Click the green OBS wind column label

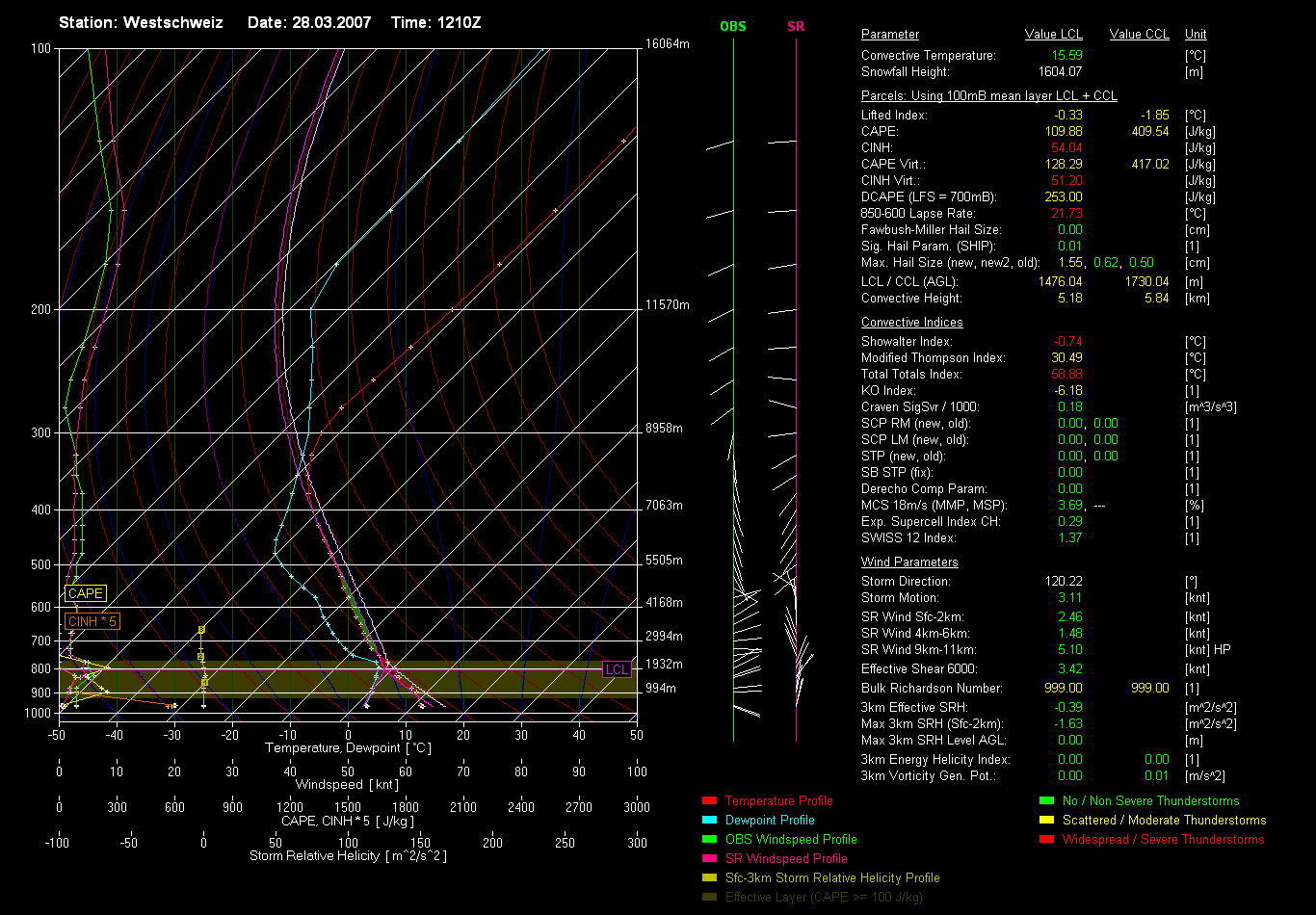(733, 27)
